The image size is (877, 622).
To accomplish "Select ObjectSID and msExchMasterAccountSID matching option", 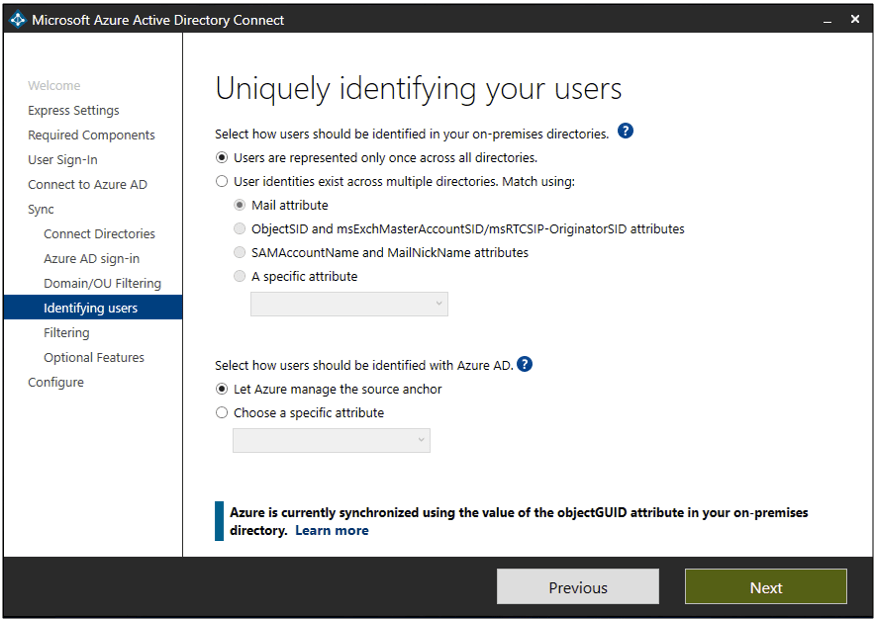I will coord(240,229).
